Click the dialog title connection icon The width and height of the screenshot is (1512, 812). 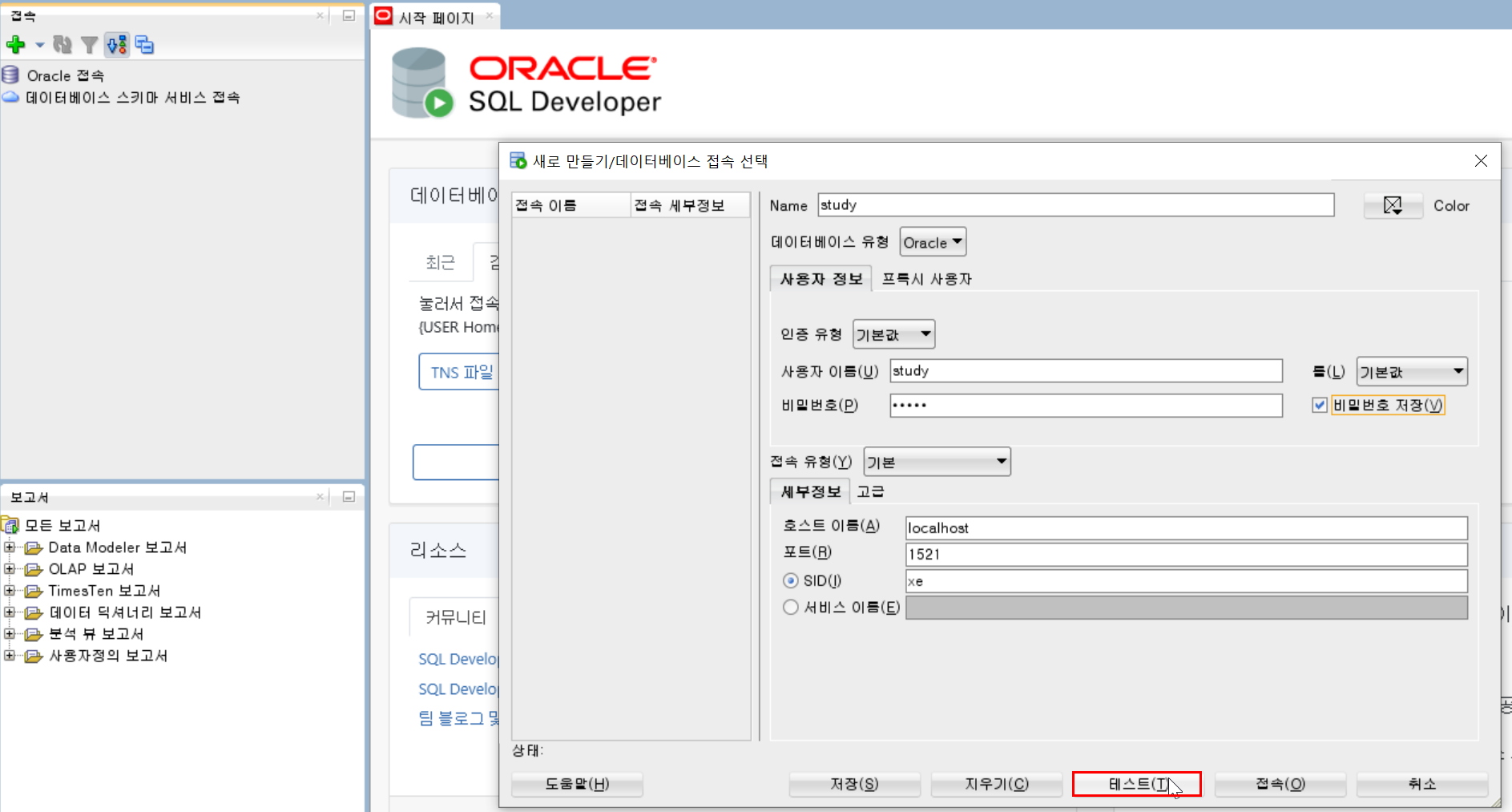(x=518, y=161)
